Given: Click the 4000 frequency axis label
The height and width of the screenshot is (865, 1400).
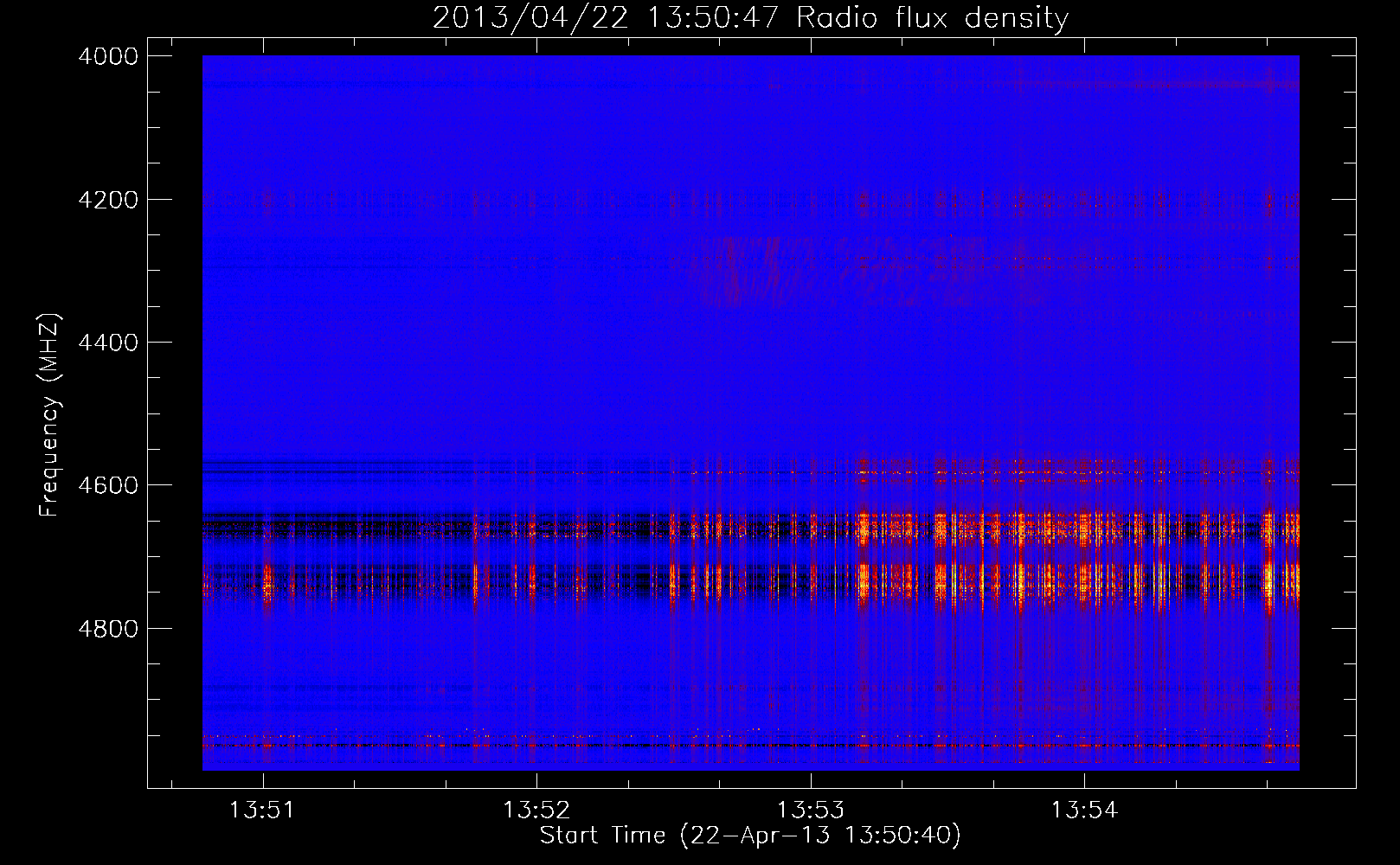Looking at the screenshot, I should (x=108, y=56).
